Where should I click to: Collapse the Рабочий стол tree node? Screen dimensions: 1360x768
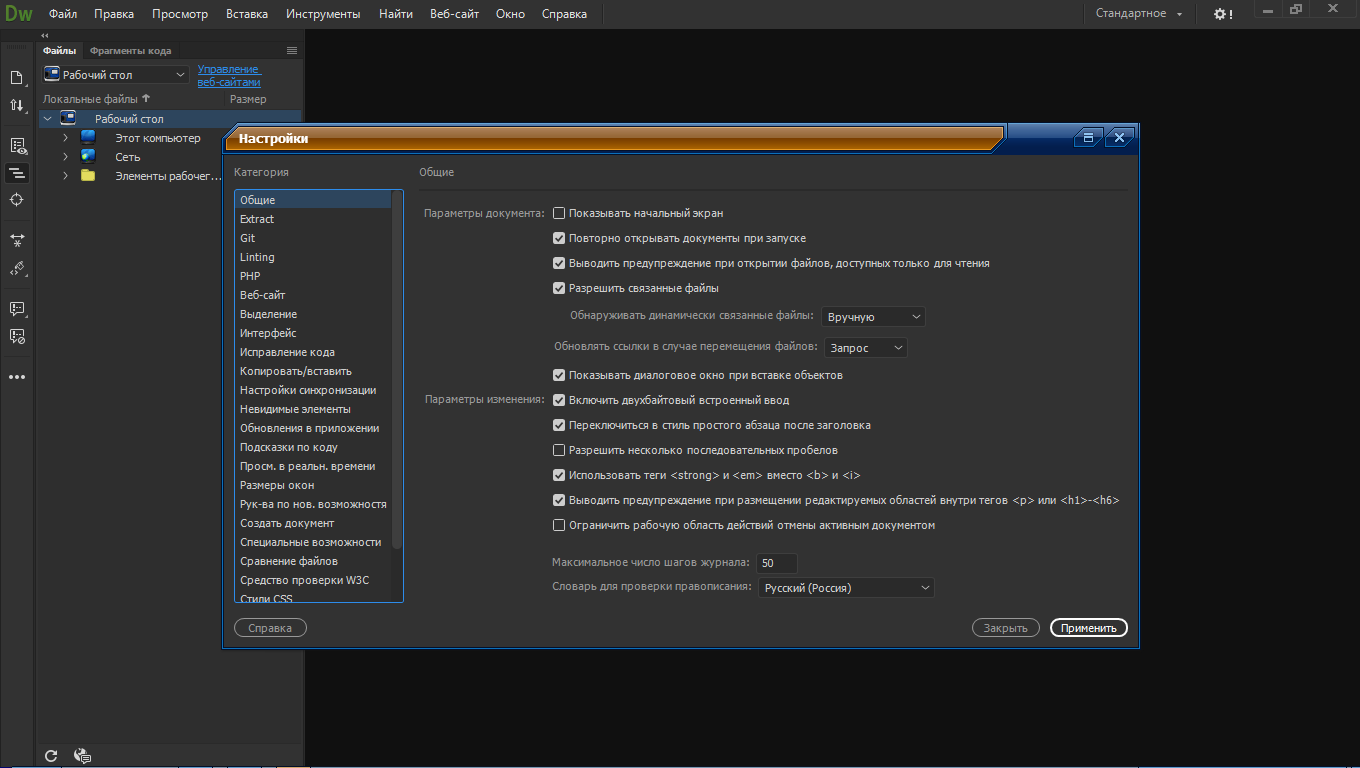pyautogui.click(x=47, y=119)
